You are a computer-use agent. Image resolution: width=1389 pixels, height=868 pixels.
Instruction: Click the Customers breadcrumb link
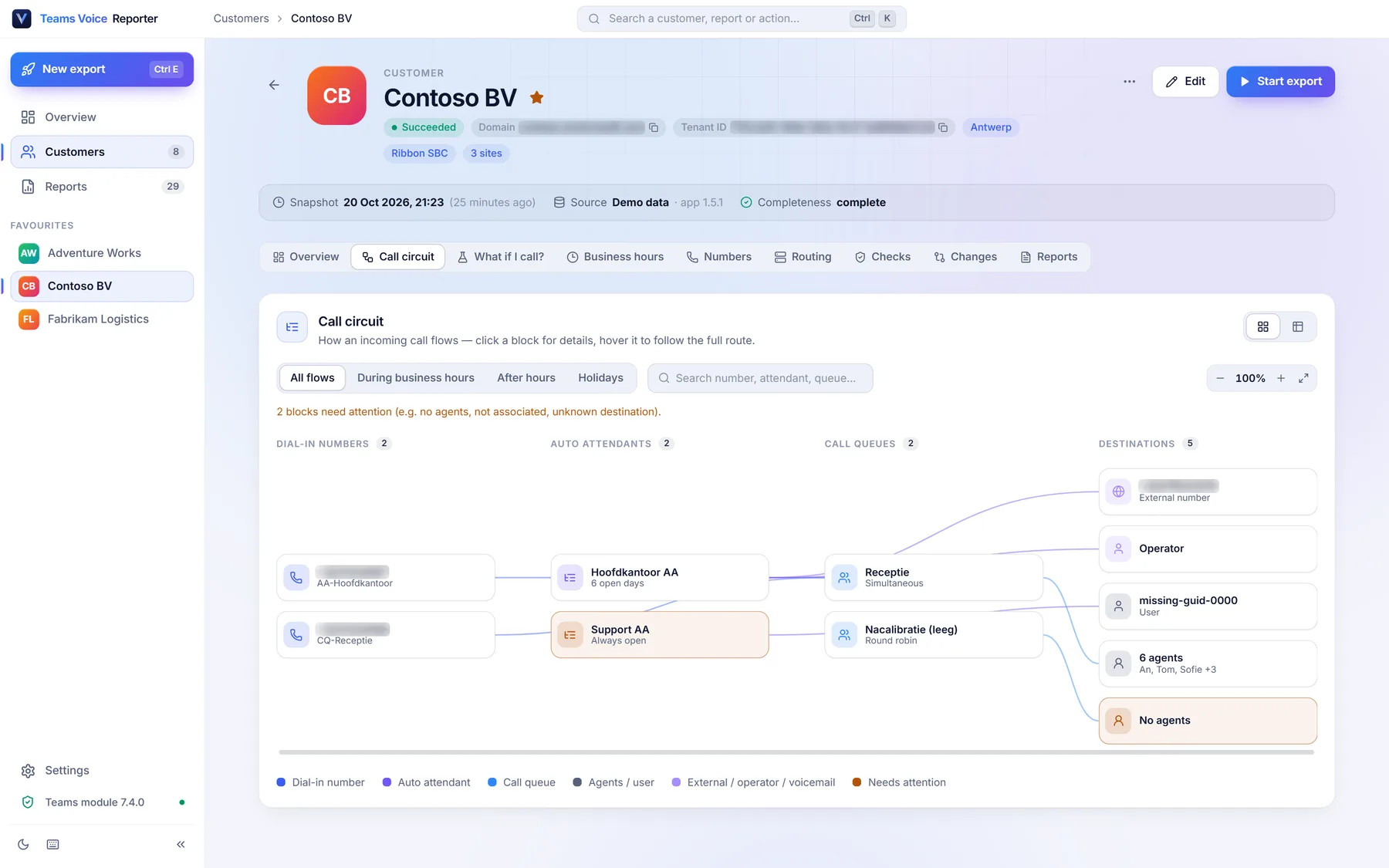pos(242,19)
